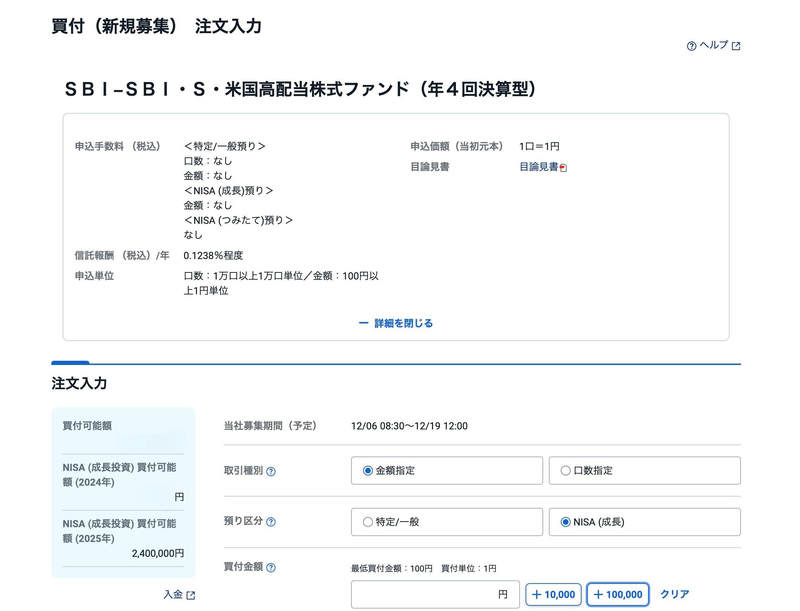Add 100,000 yen with +100,000 button

pyautogui.click(x=618, y=594)
